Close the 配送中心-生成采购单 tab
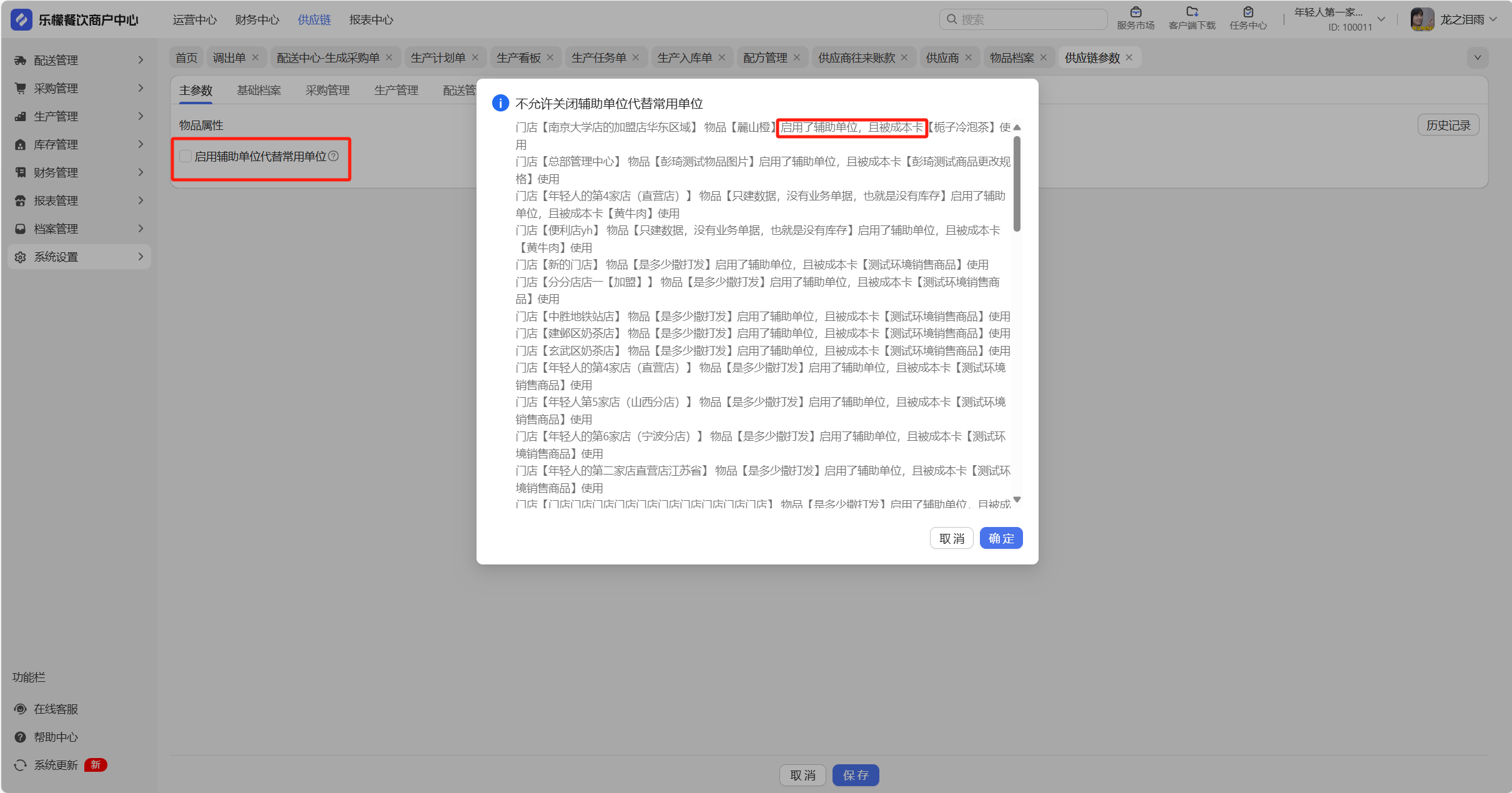The width and height of the screenshot is (1512, 793). 389,57
